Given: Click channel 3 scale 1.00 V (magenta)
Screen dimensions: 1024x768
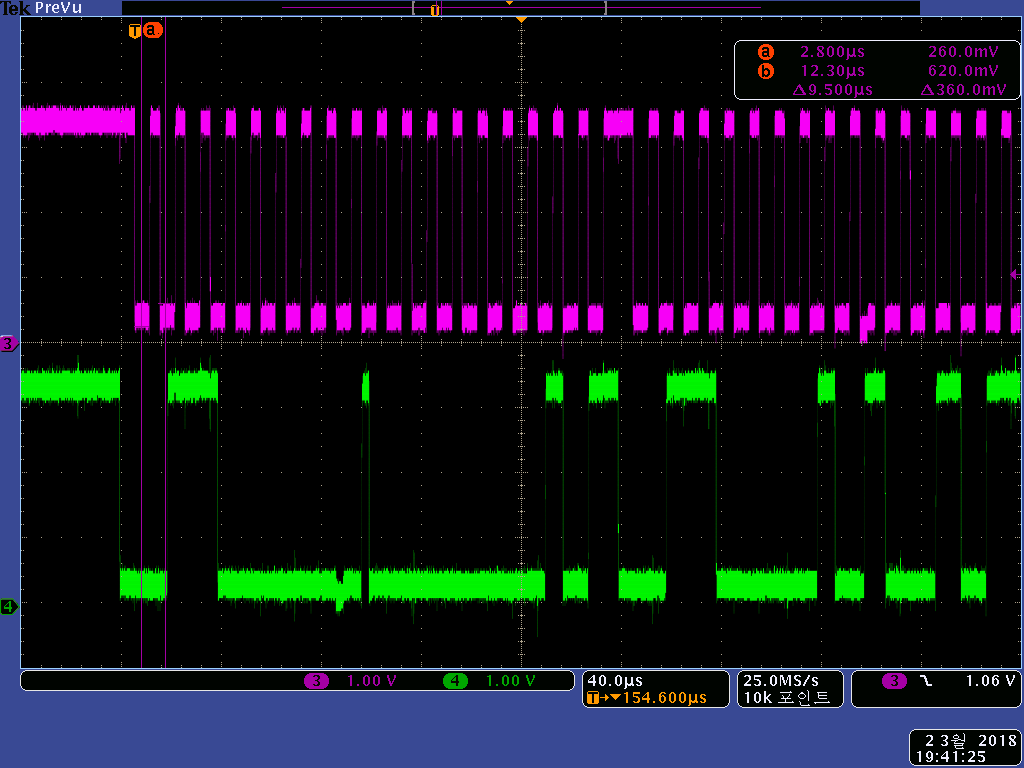Looking at the screenshot, I should pos(372,681).
